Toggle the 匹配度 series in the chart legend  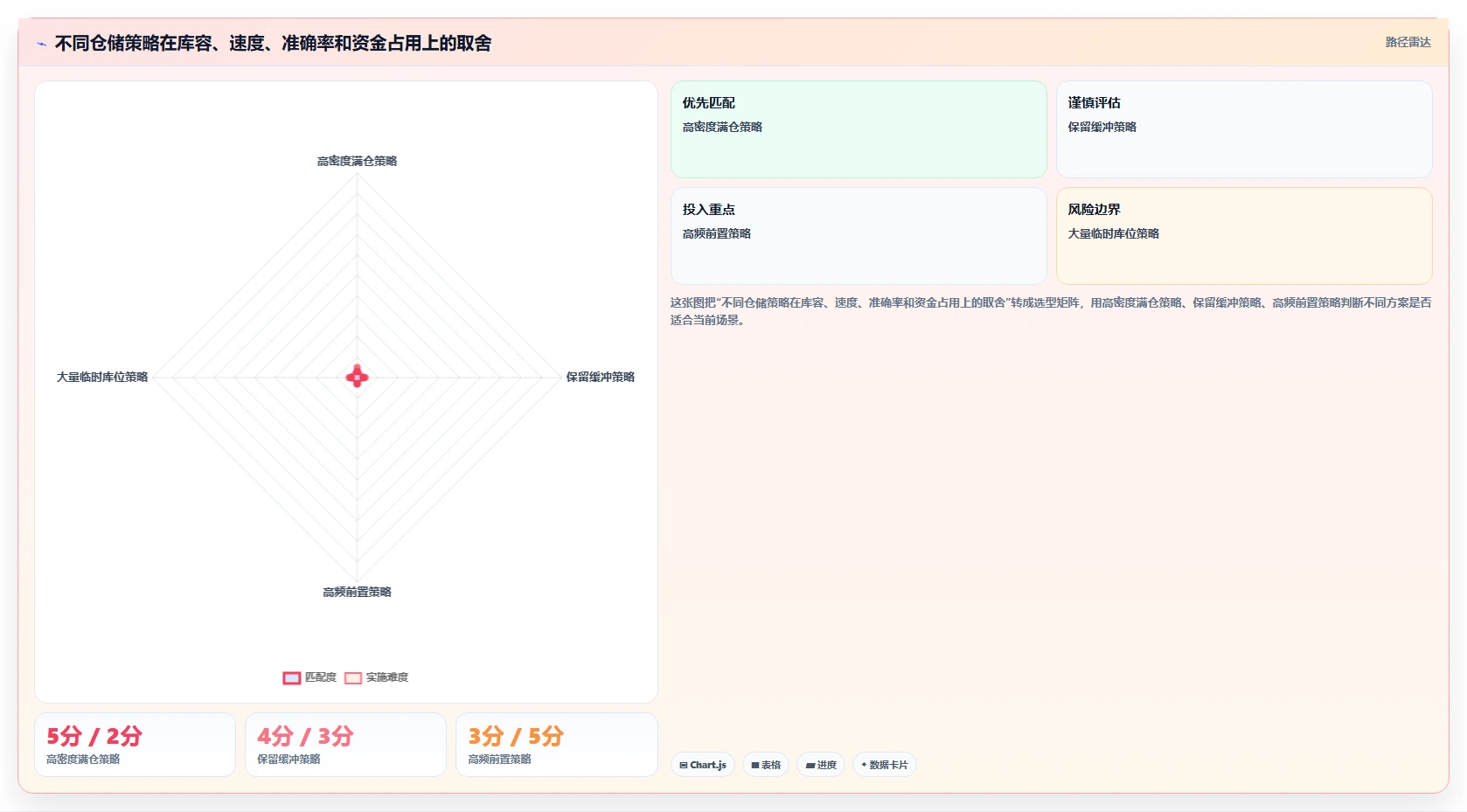(x=309, y=677)
